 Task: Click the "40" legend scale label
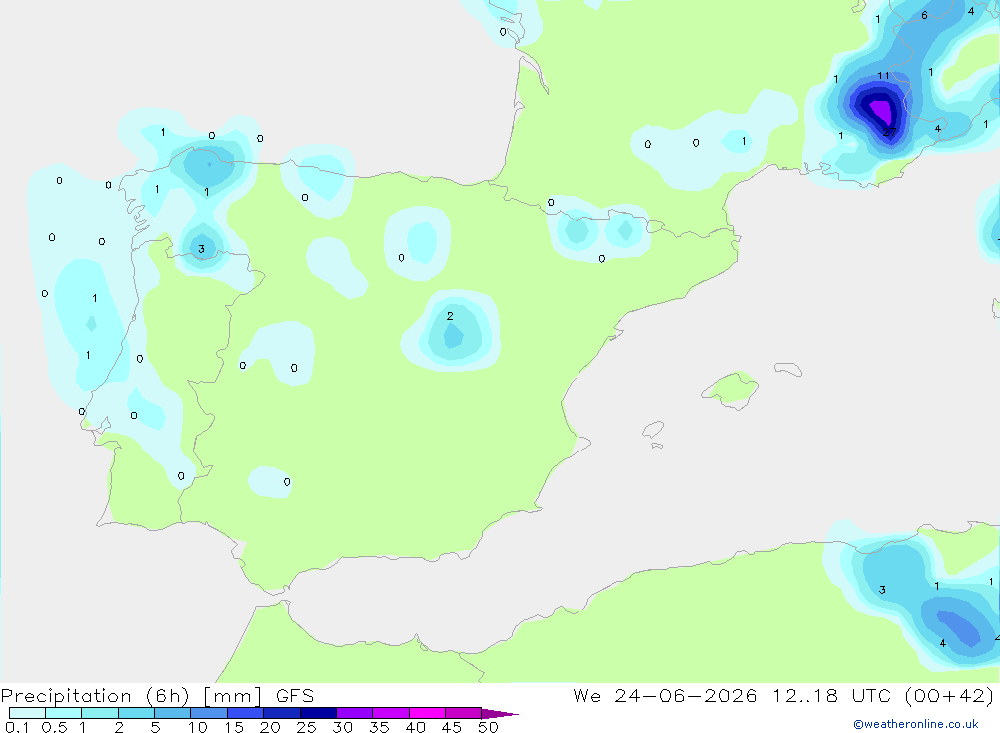tap(415, 727)
